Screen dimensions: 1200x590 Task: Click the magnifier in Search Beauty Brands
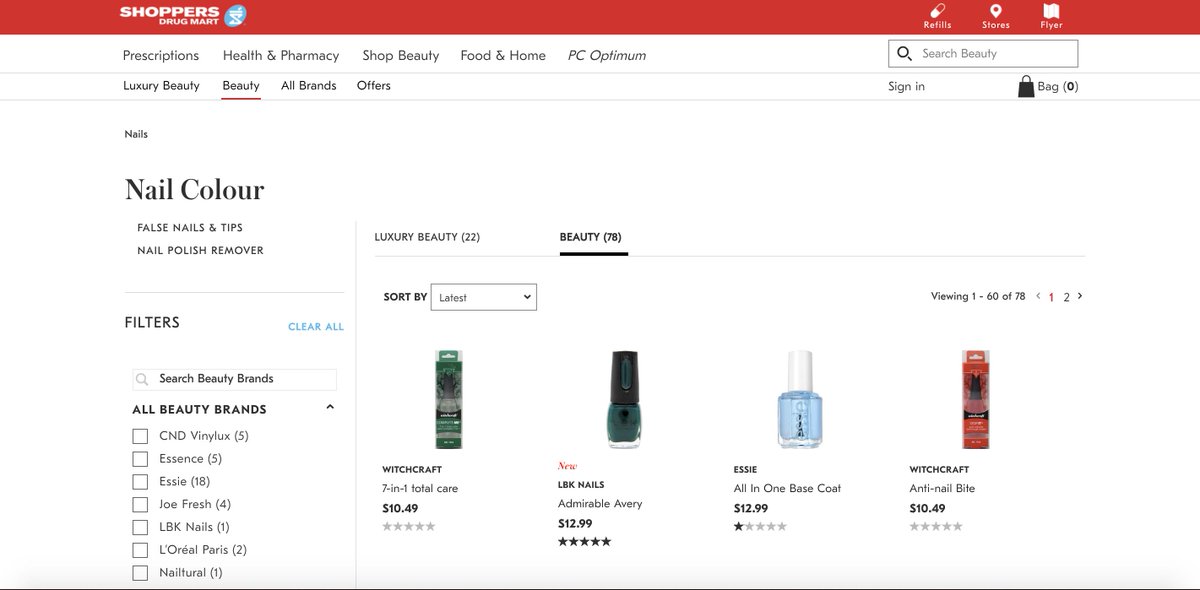[142, 379]
